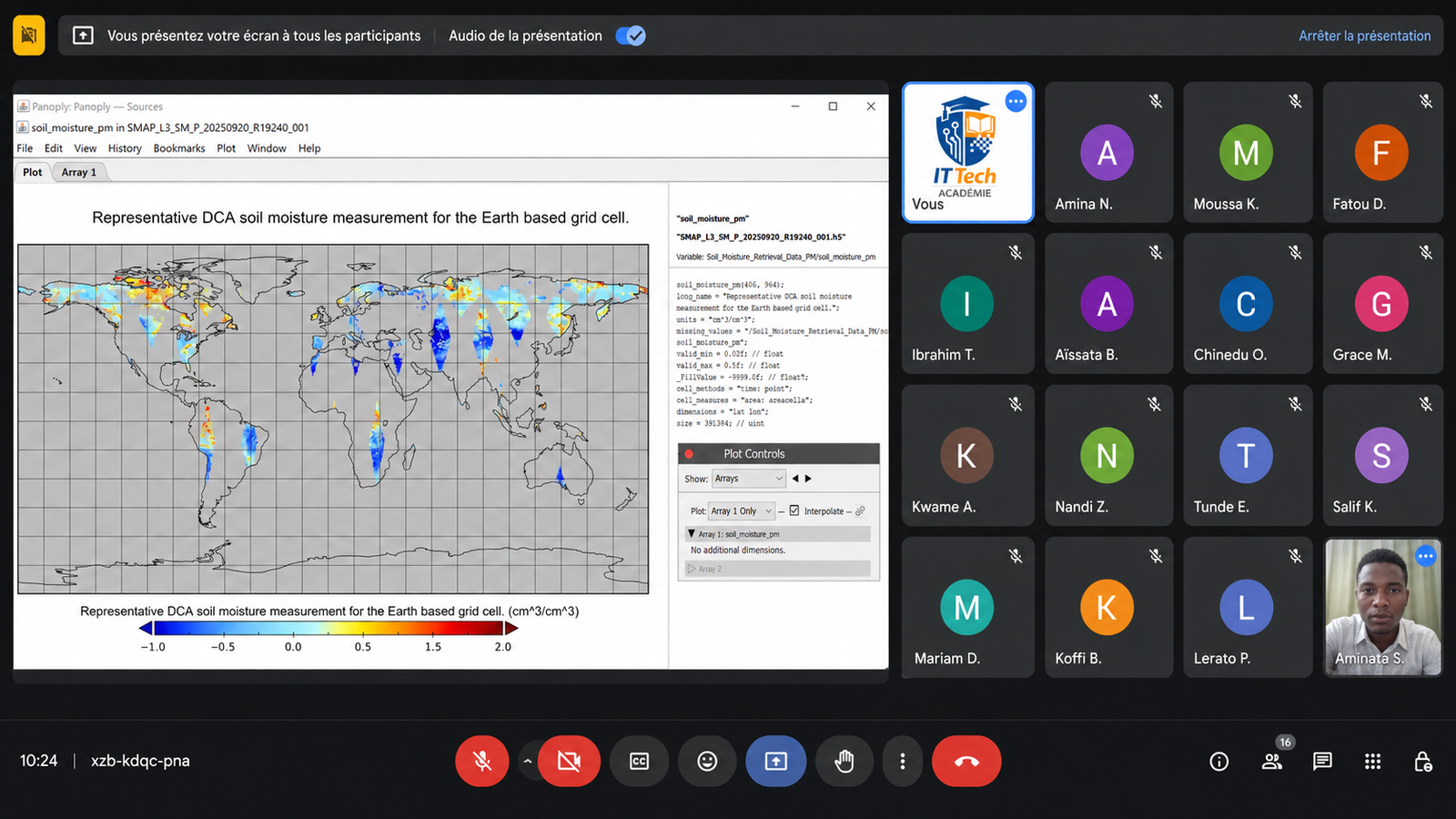
Task: Click the meeting code xzb-kdqc-pna
Action: tap(140, 761)
